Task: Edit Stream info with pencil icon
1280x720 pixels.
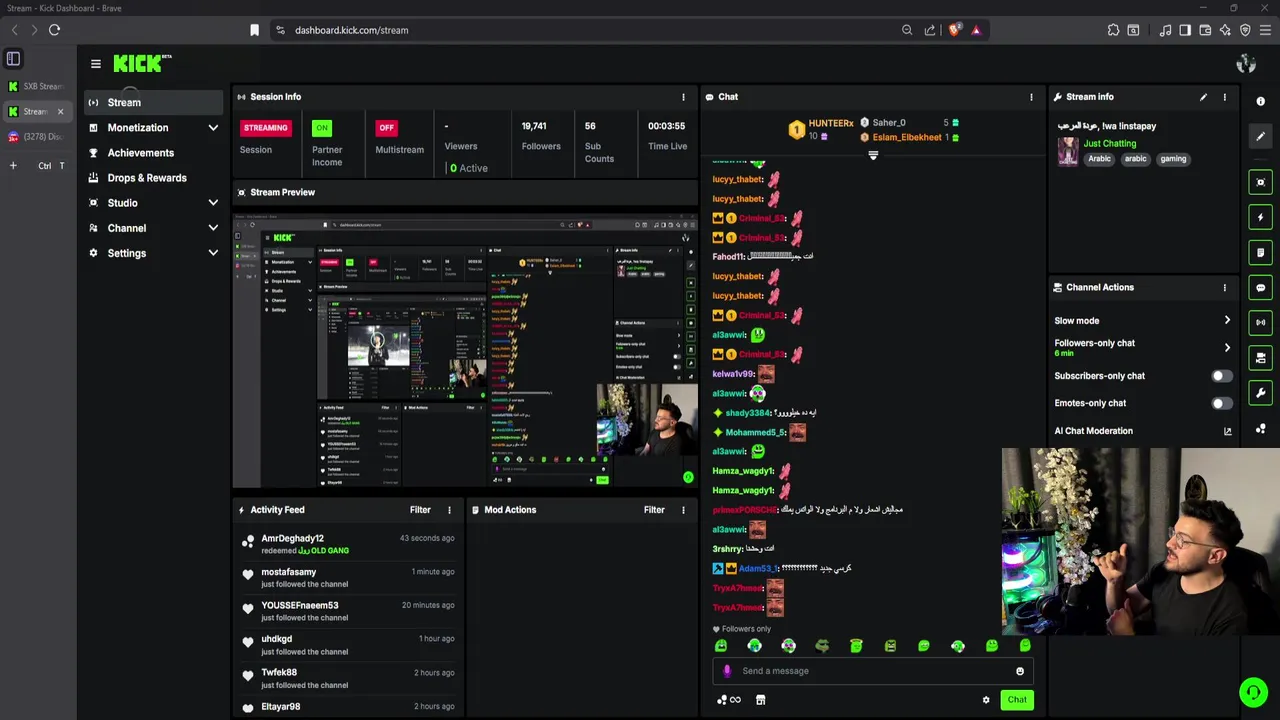Action: click(x=1203, y=97)
